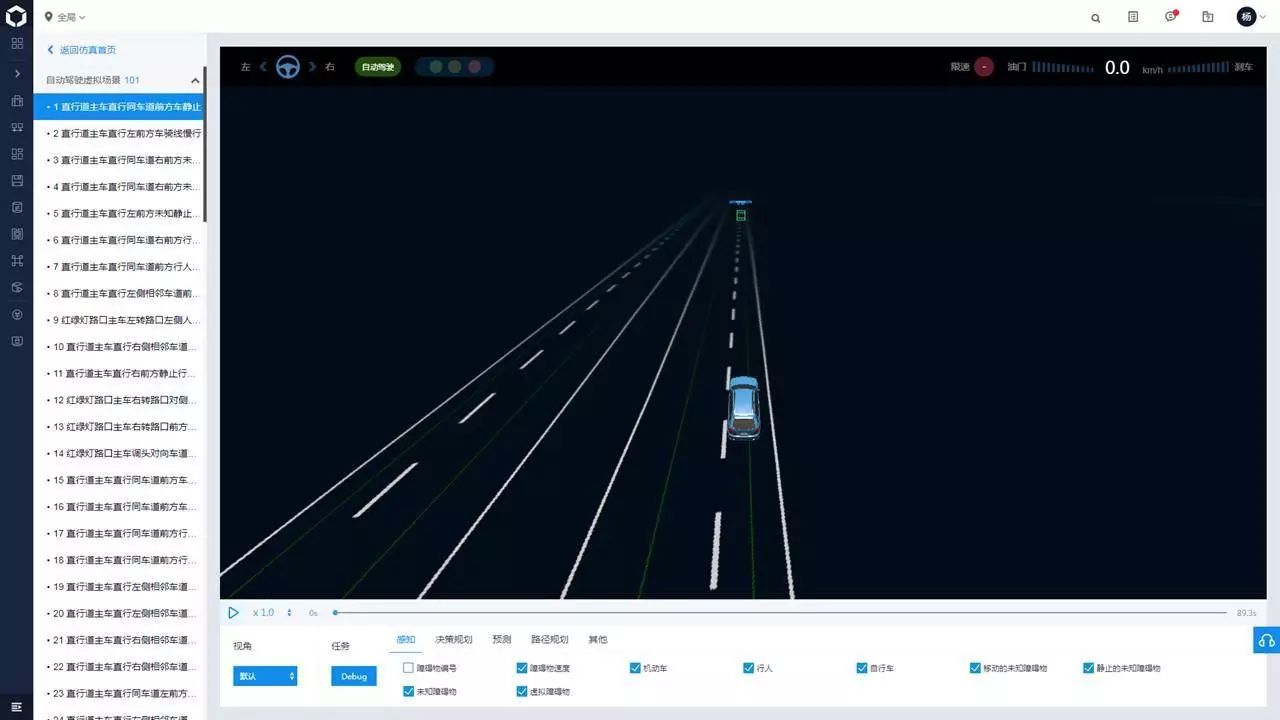The image size is (1280, 720).
Task: Click the red 限速 speed limit indicator
Action: [x=984, y=67]
